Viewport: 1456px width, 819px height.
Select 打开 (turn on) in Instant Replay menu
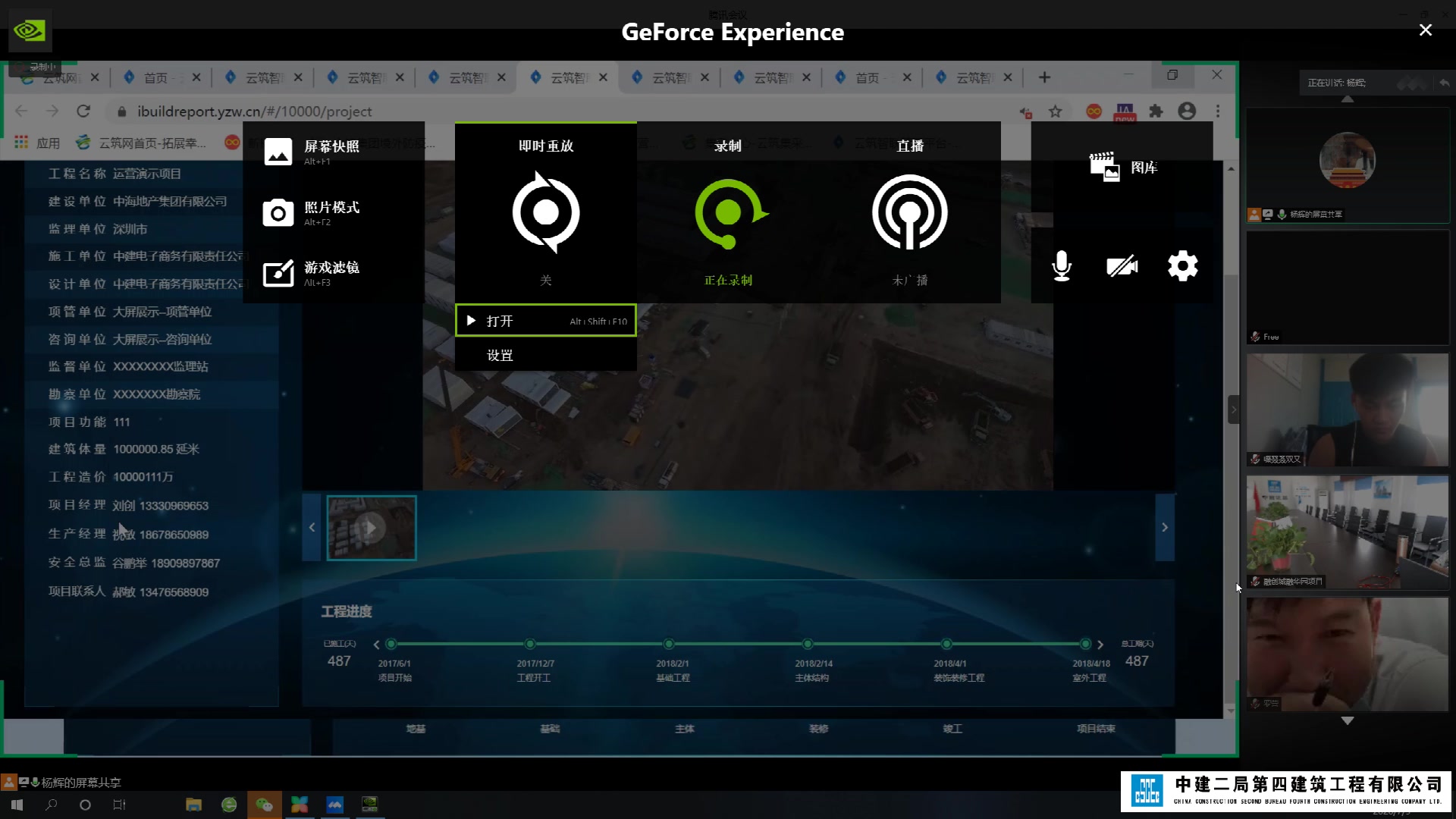(x=546, y=321)
